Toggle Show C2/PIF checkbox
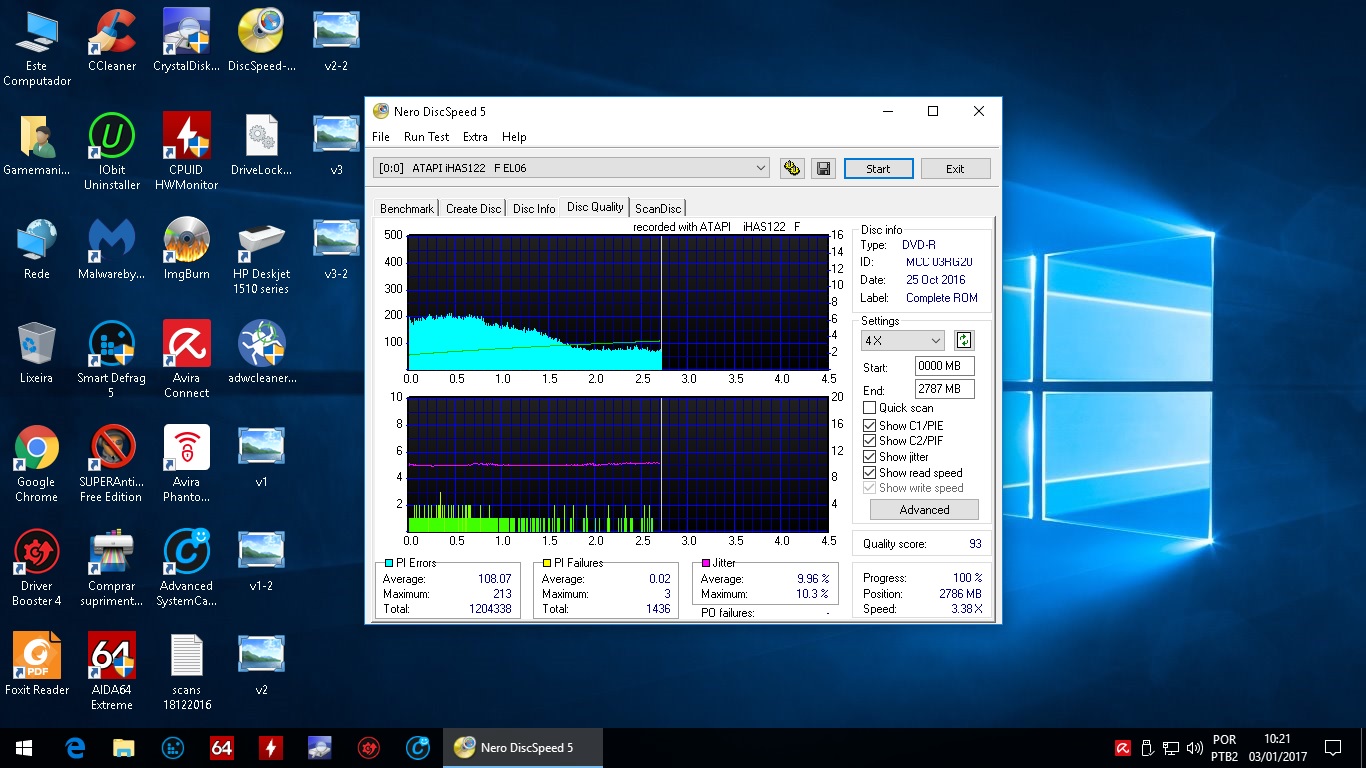Viewport: 1366px width, 768px height. [x=869, y=441]
